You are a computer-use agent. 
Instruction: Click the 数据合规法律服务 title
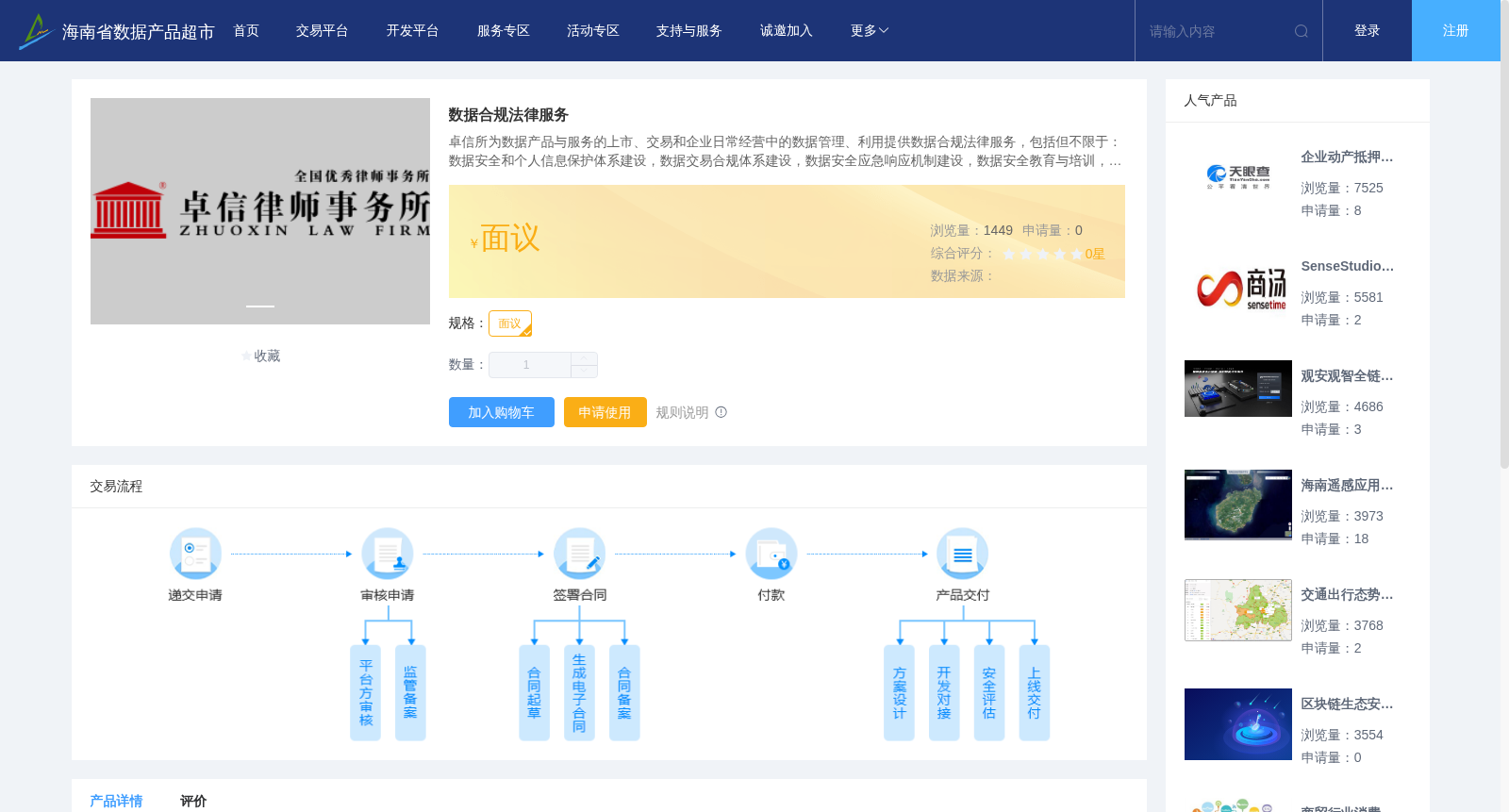click(508, 115)
